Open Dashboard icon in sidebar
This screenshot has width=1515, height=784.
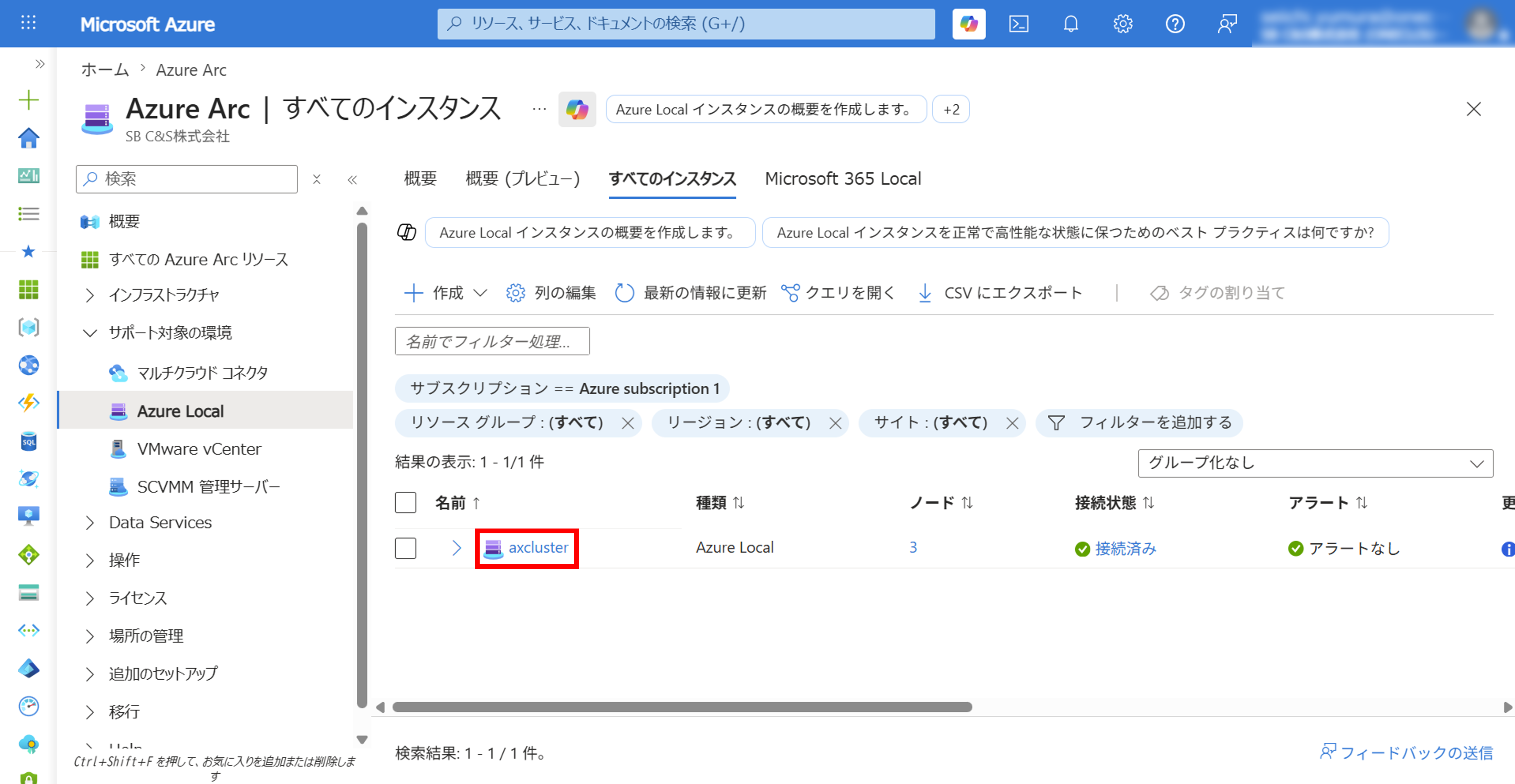[x=28, y=175]
